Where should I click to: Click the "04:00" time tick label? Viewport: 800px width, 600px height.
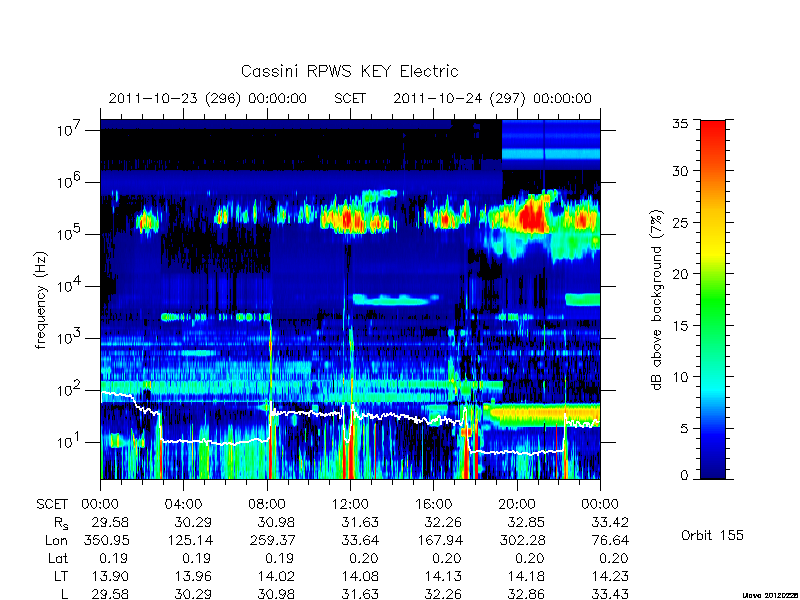[183, 504]
